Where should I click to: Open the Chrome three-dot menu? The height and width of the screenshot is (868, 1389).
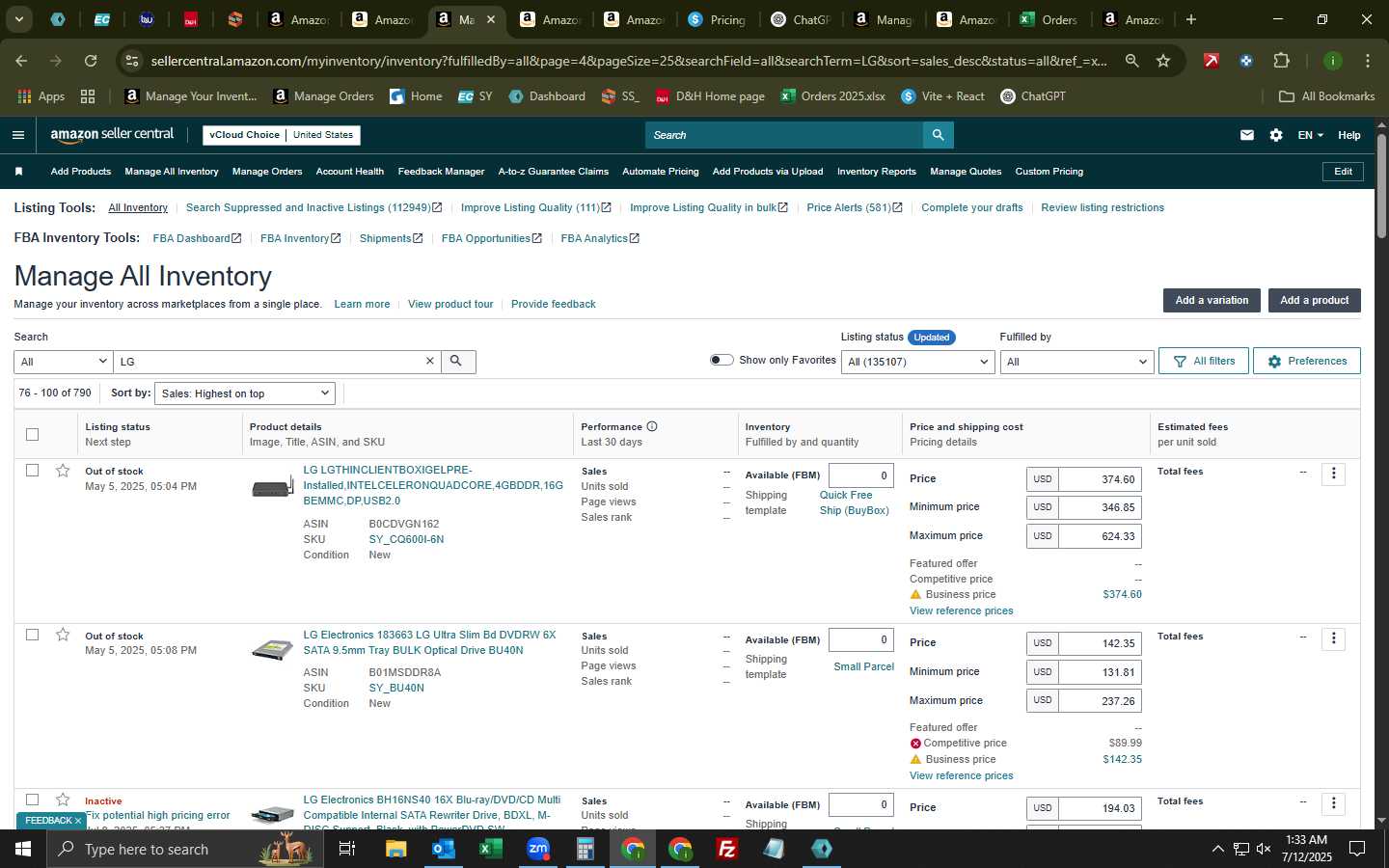pyautogui.click(x=1367, y=61)
